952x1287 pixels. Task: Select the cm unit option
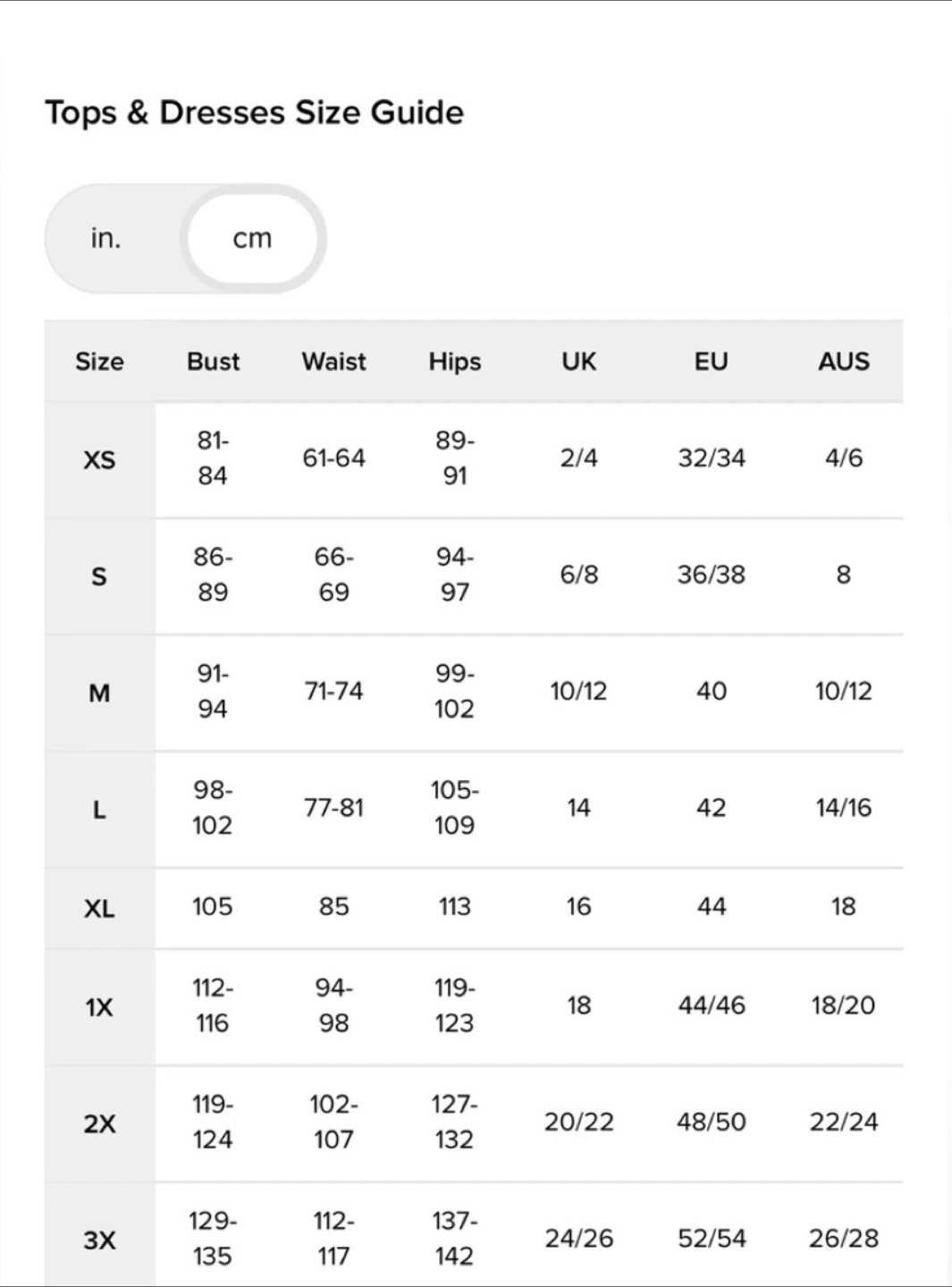[252, 239]
